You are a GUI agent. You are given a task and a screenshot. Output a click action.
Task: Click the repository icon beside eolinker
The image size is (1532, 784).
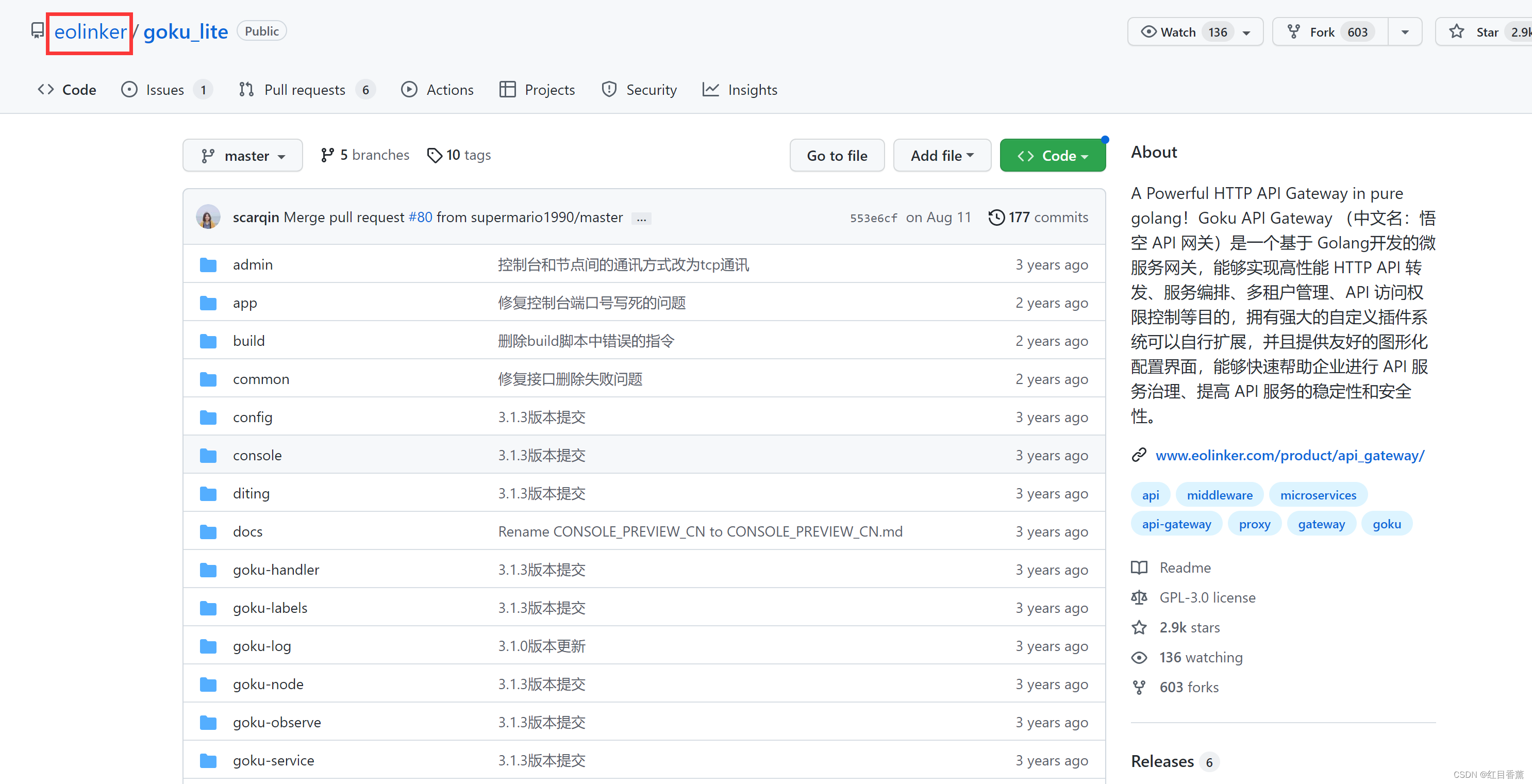coord(38,30)
